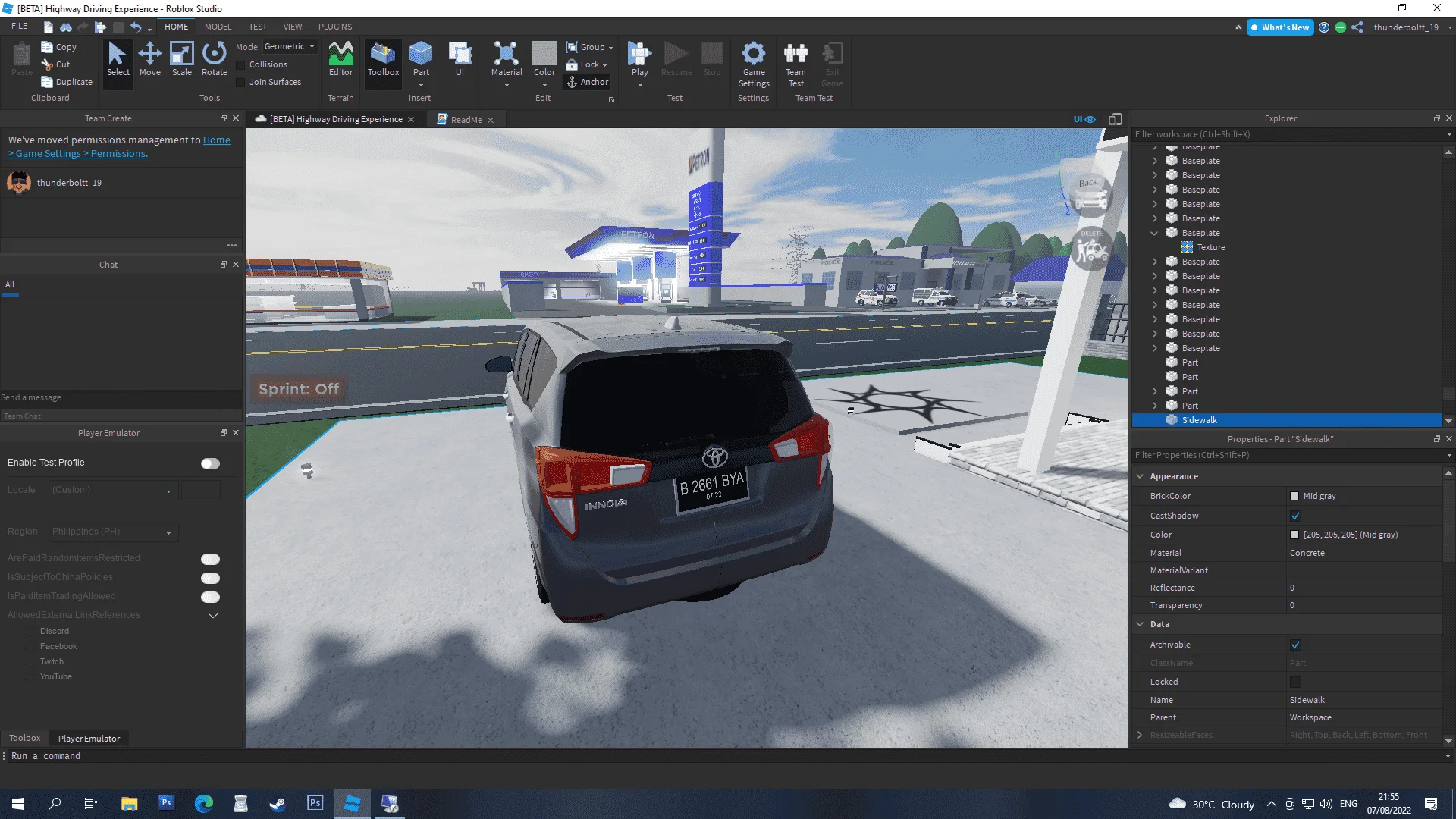Collapse the Data properties section
1456x819 pixels.
click(x=1140, y=624)
